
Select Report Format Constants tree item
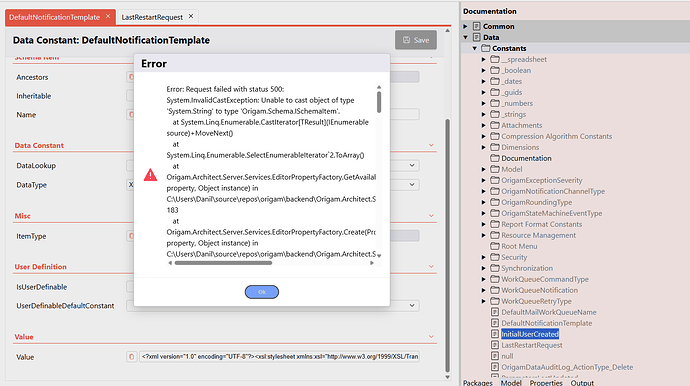[x=541, y=224]
